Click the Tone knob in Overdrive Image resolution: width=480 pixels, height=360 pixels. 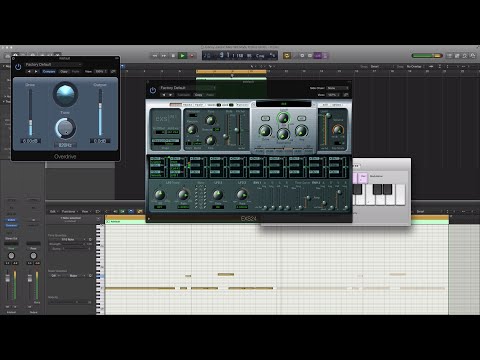tap(65, 128)
